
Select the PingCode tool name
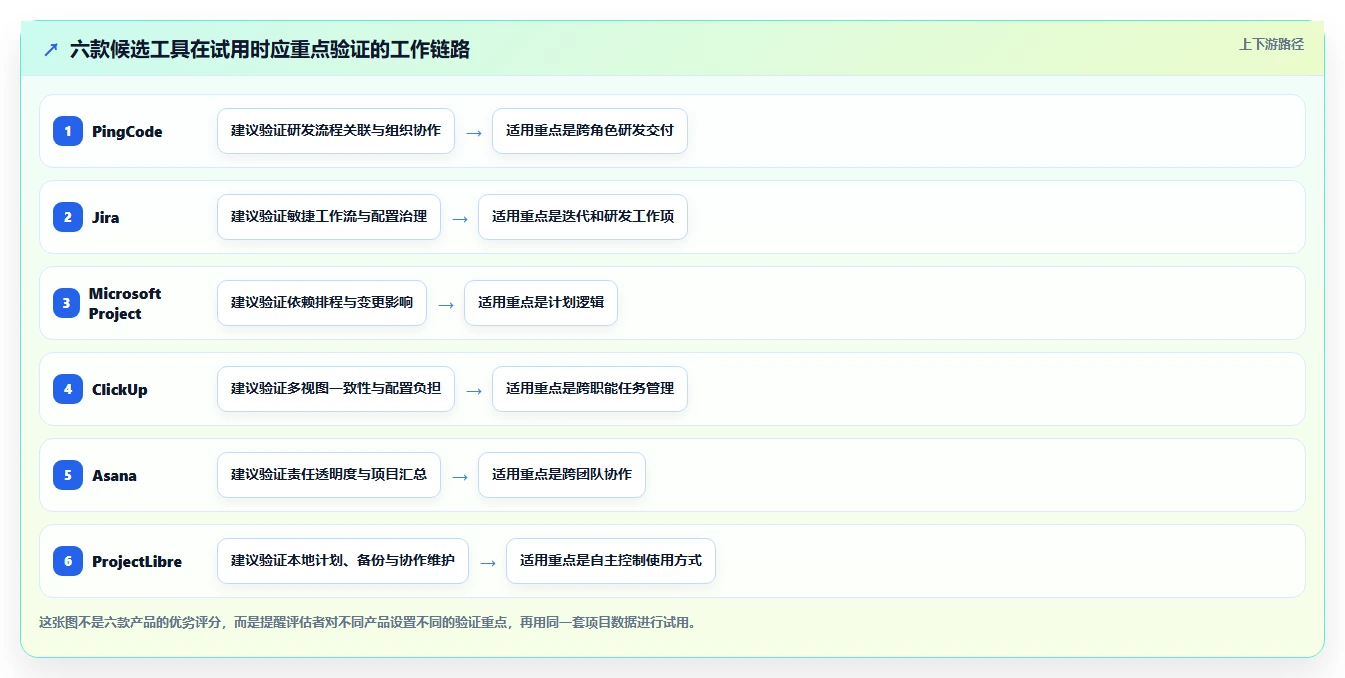[x=127, y=131]
